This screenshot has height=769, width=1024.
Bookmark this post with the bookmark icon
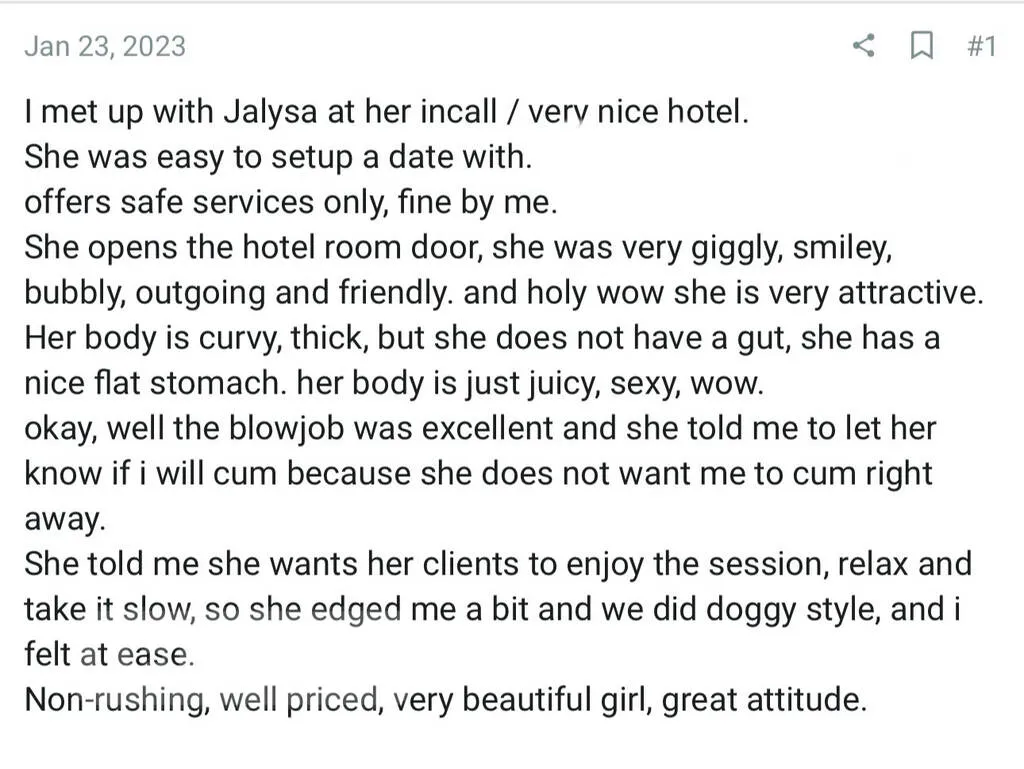click(921, 46)
